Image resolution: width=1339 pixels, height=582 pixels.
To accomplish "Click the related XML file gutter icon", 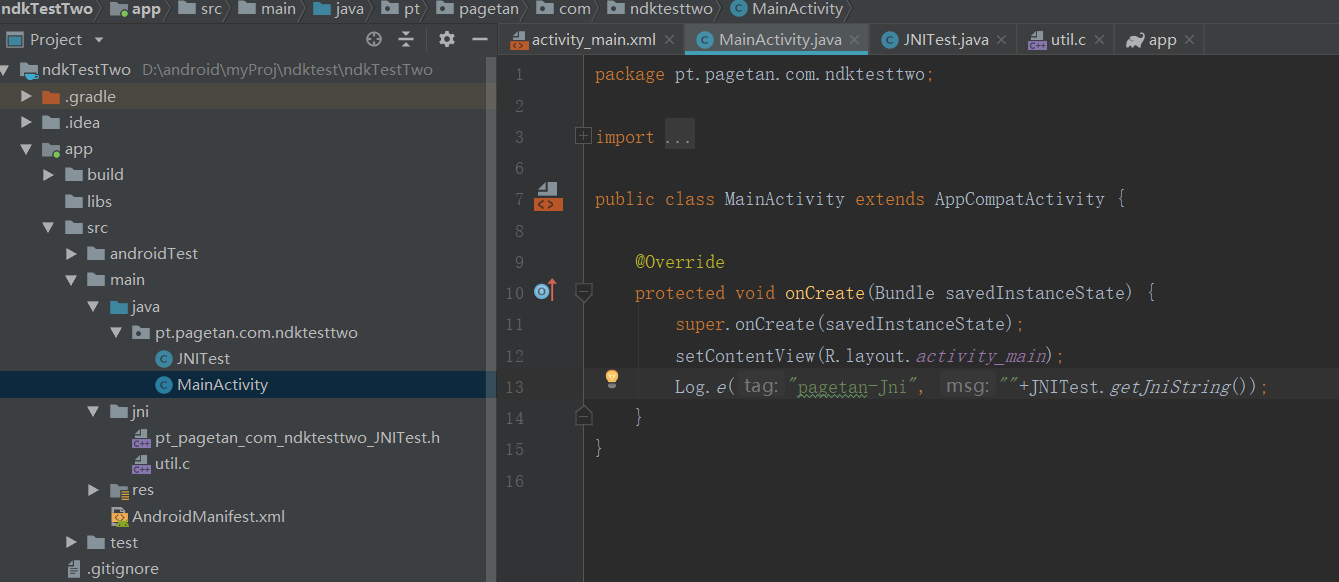I will (548, 197).
